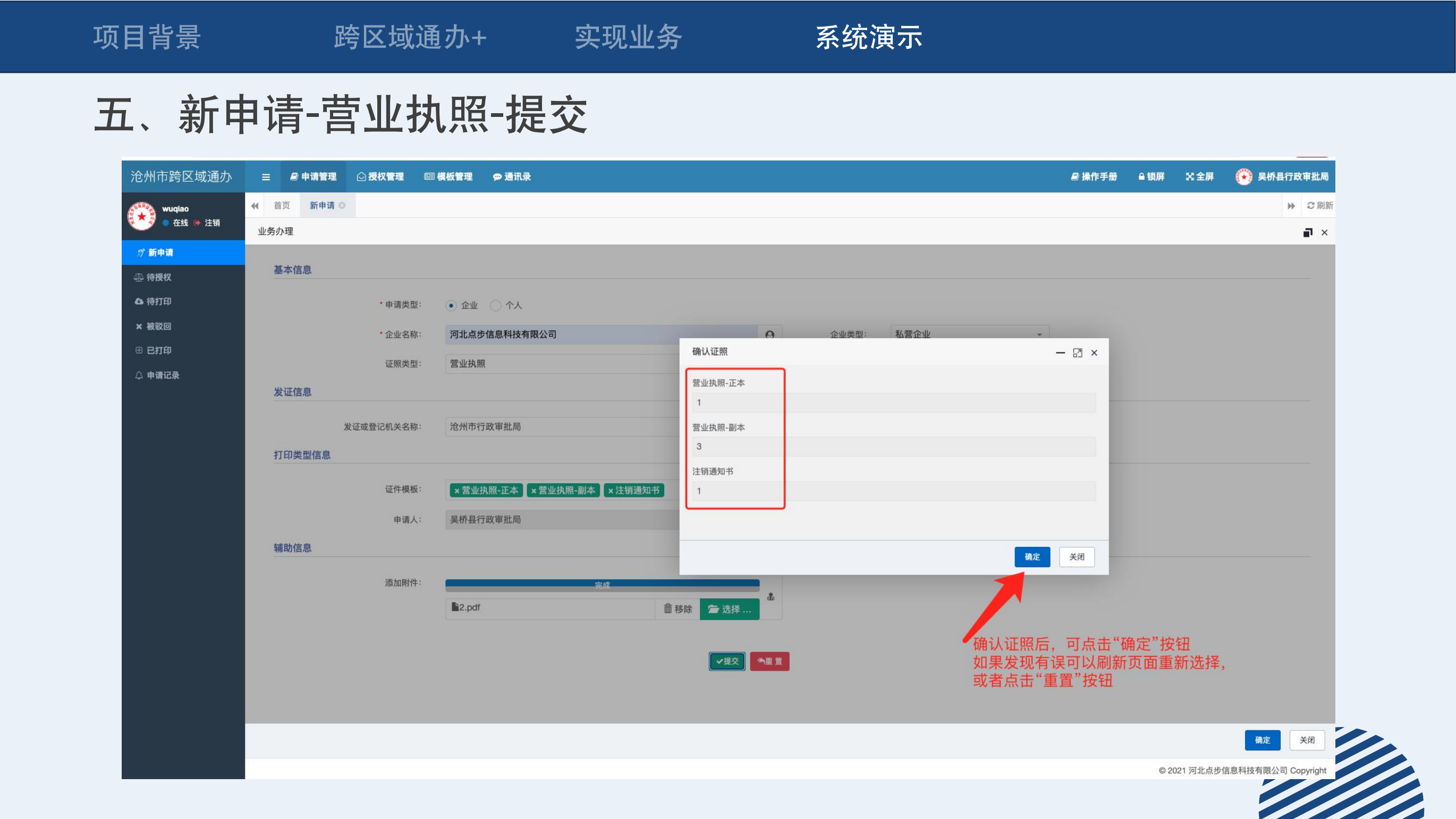Remove the 2.pdf attachment with 移除

(x=677, y=609)
